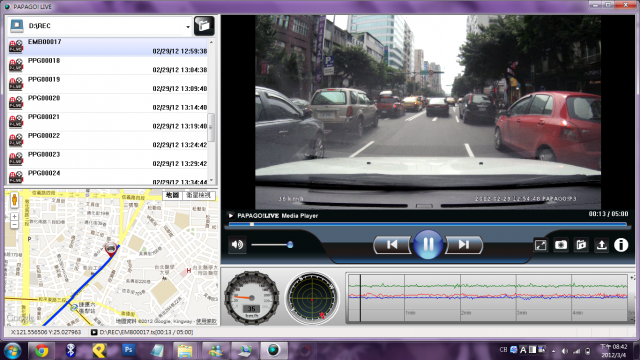Open the info icon in the player
Screen dimensions: 640x360
tap(621, 245)
